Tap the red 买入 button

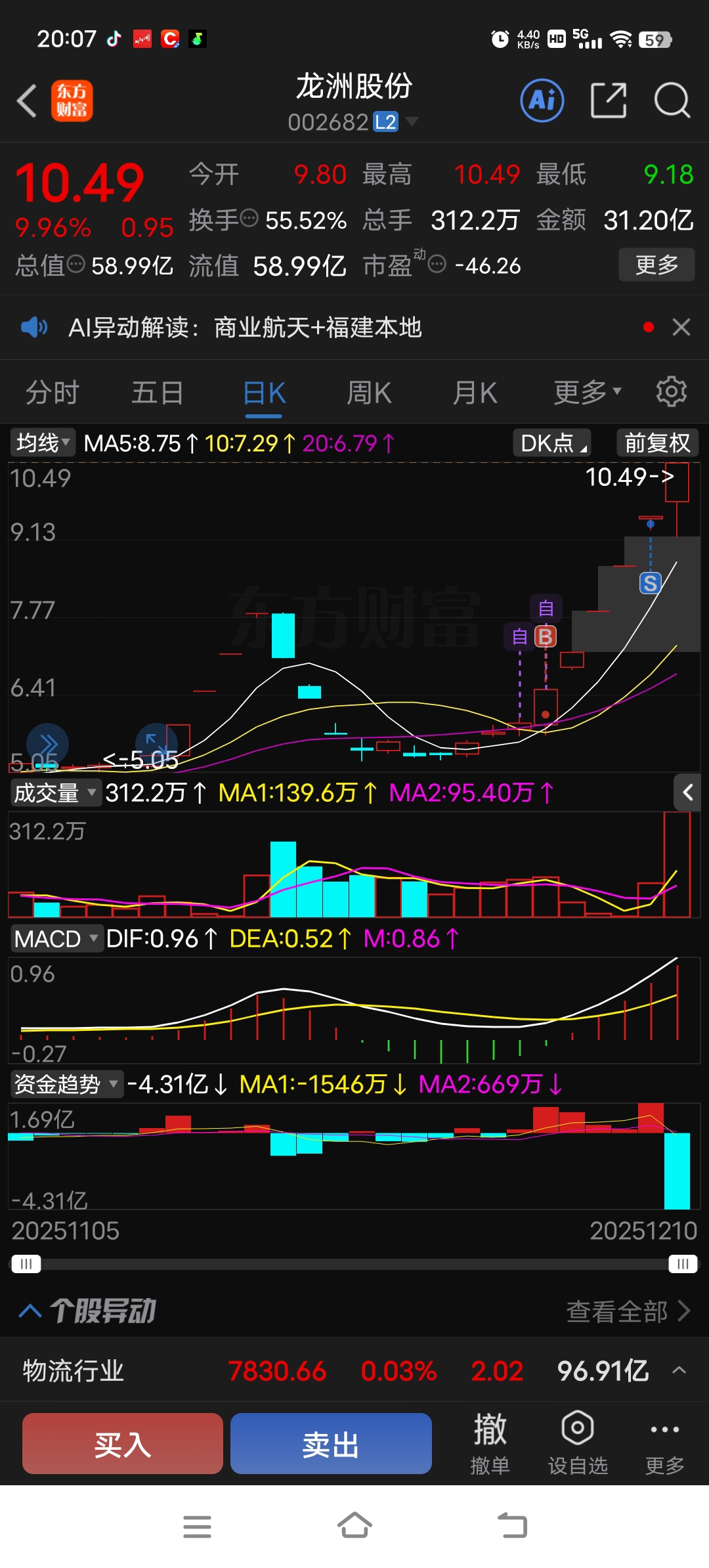[123, 1444]
